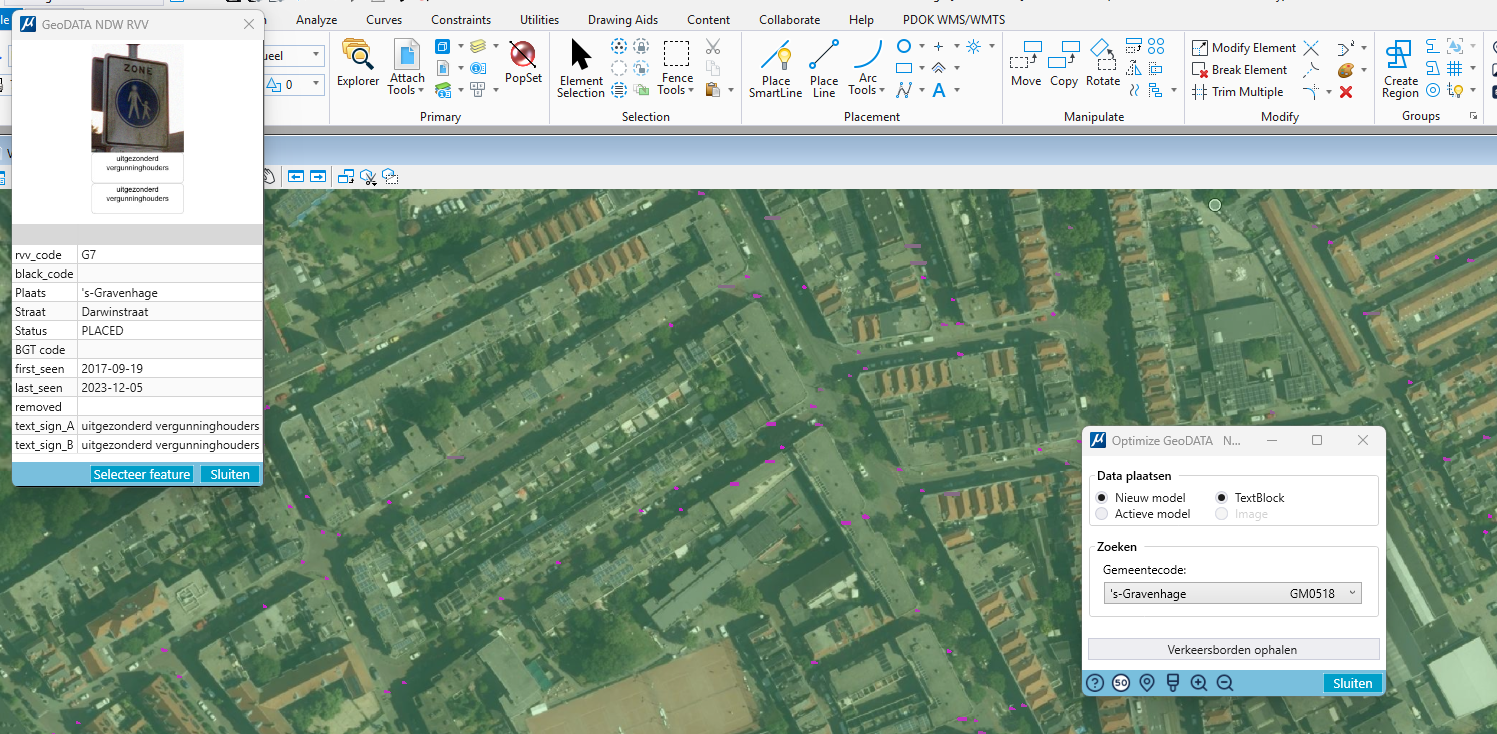This screenshot has width=1497, height=734.
Task: Expand the Arc Tools dropdown arrow
Action: point(882,91)
